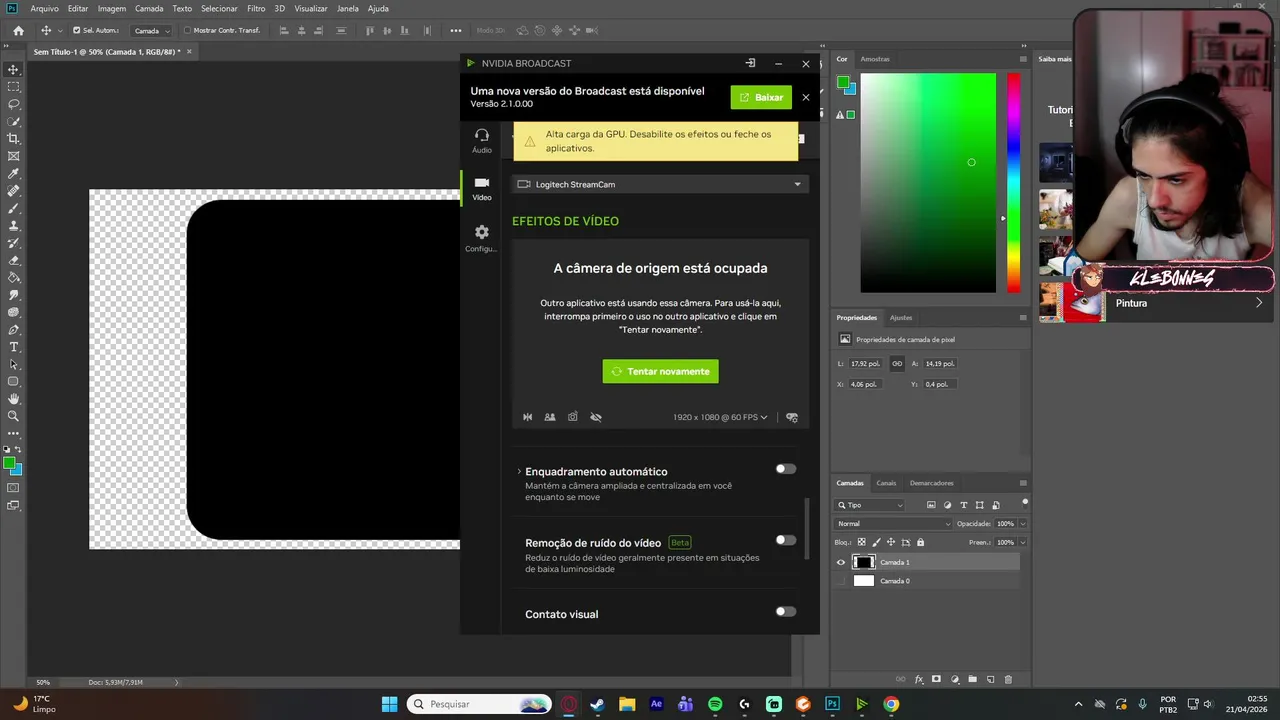
Task: Click the Tentar novamente button
Action: pyautogui.click(x=660, y=371)
